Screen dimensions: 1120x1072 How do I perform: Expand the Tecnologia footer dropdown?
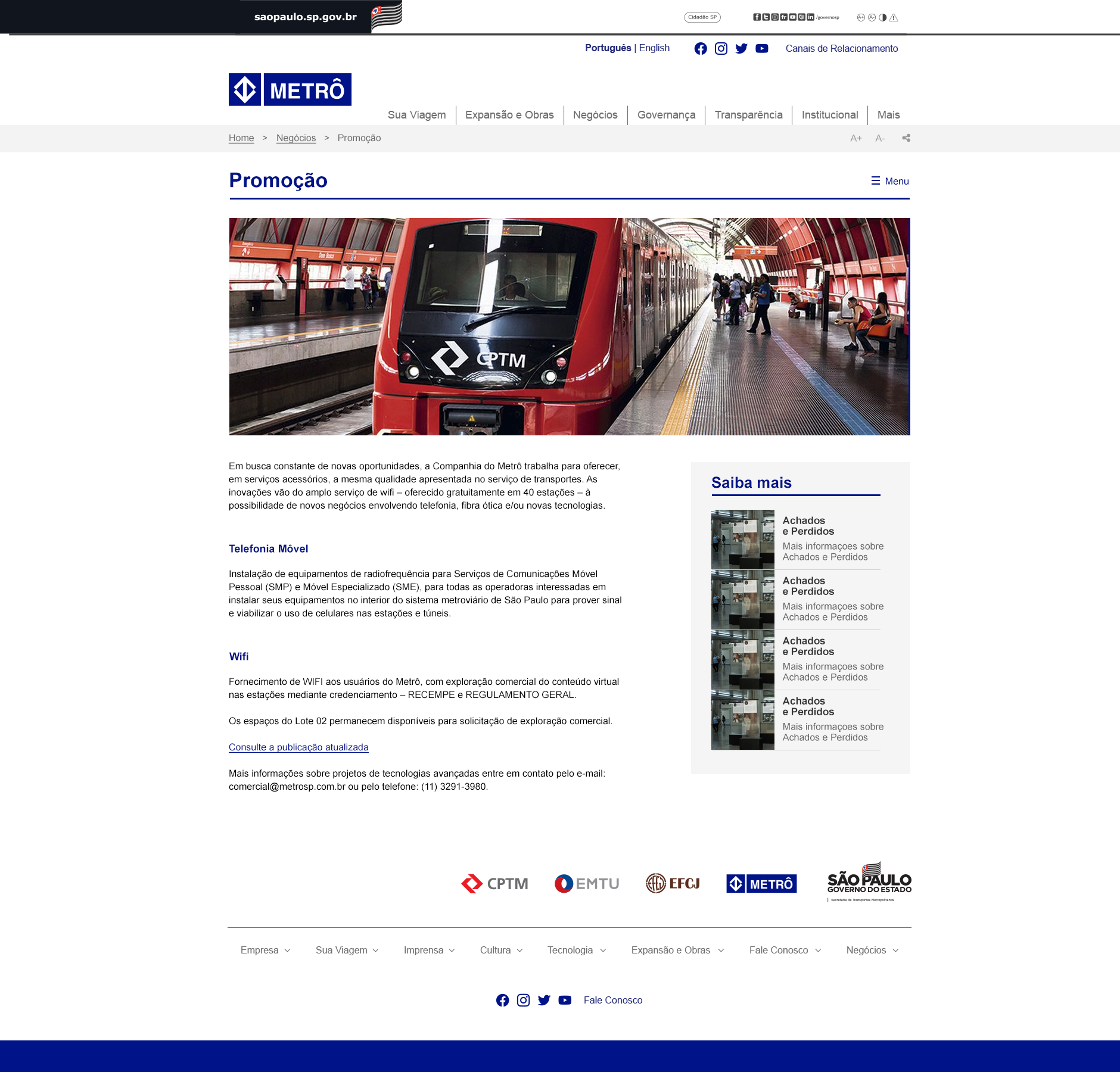(x=576, y=951)
